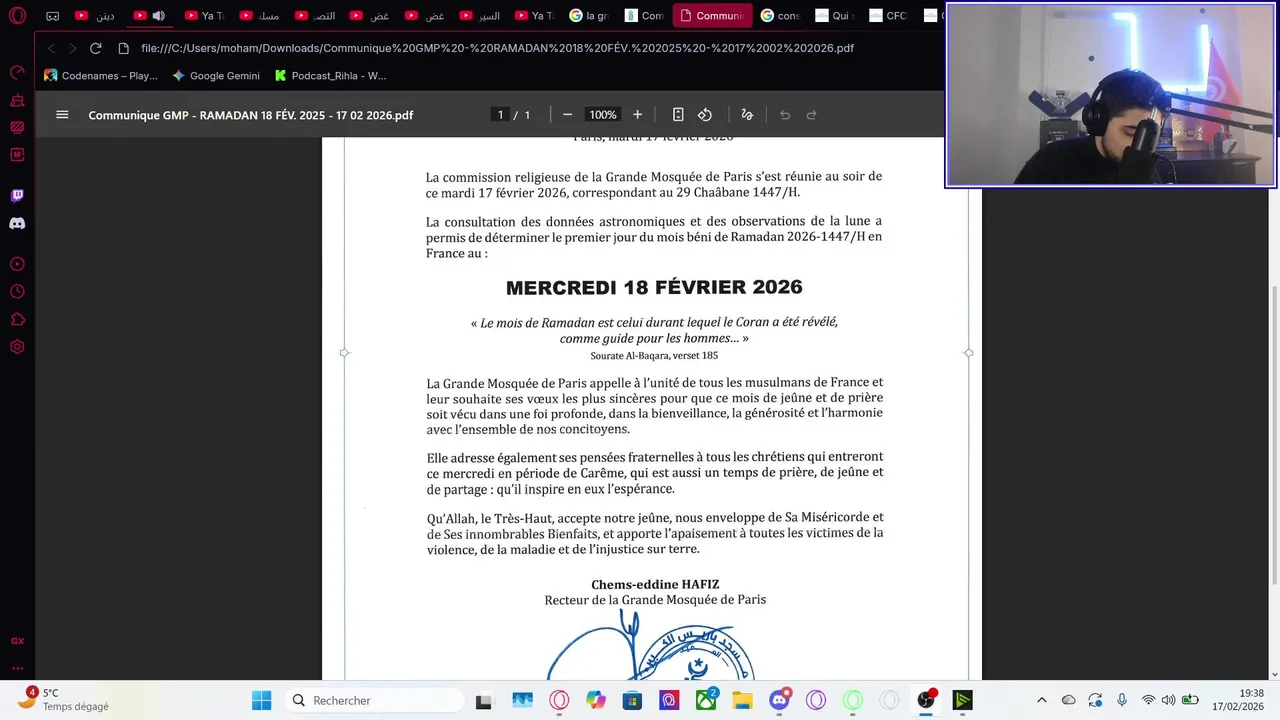Click the file icon in address bar
Image resolution: width=1280 pixels, height=720 pixels.
pyautogui.click(x=124, y=48)
